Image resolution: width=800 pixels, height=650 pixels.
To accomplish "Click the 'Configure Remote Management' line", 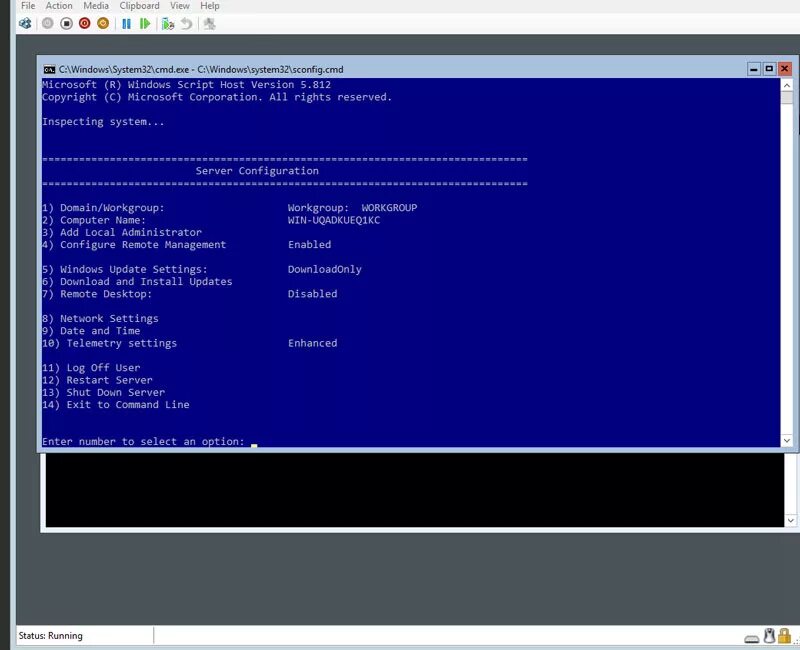I will (x=134, y=244).
